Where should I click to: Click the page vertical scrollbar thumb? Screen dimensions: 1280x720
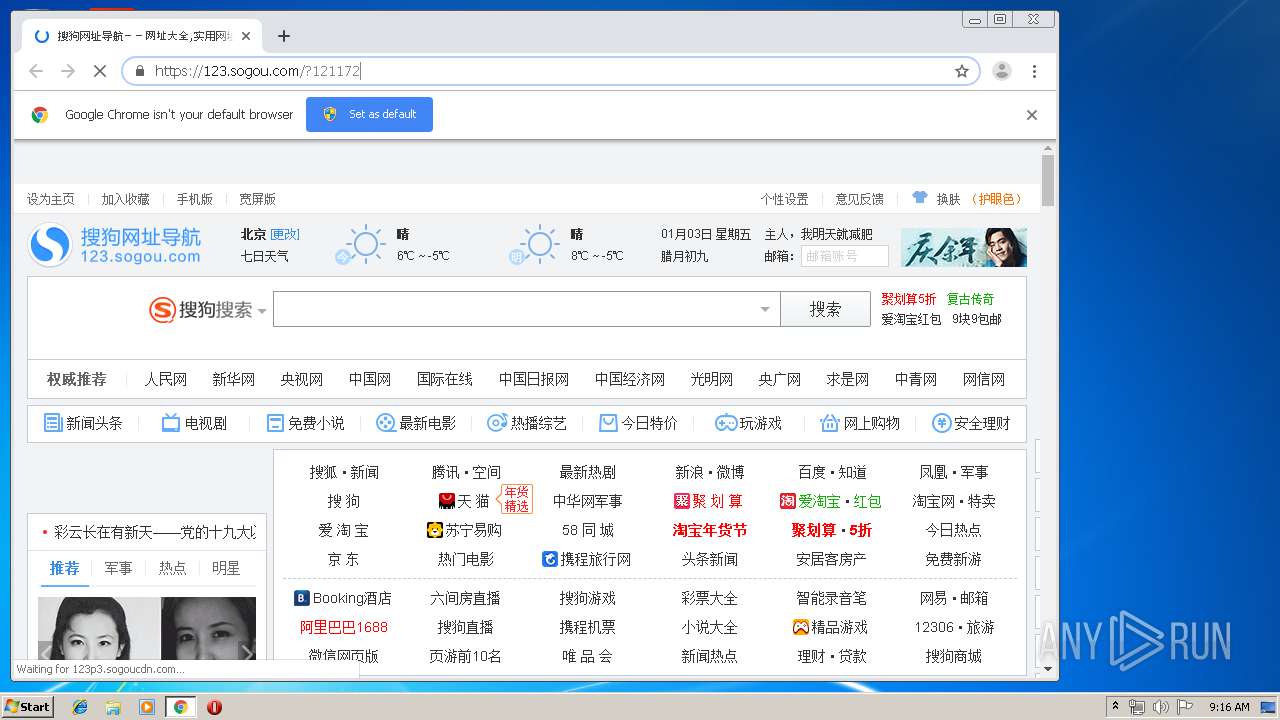[x=1048, y=180]
